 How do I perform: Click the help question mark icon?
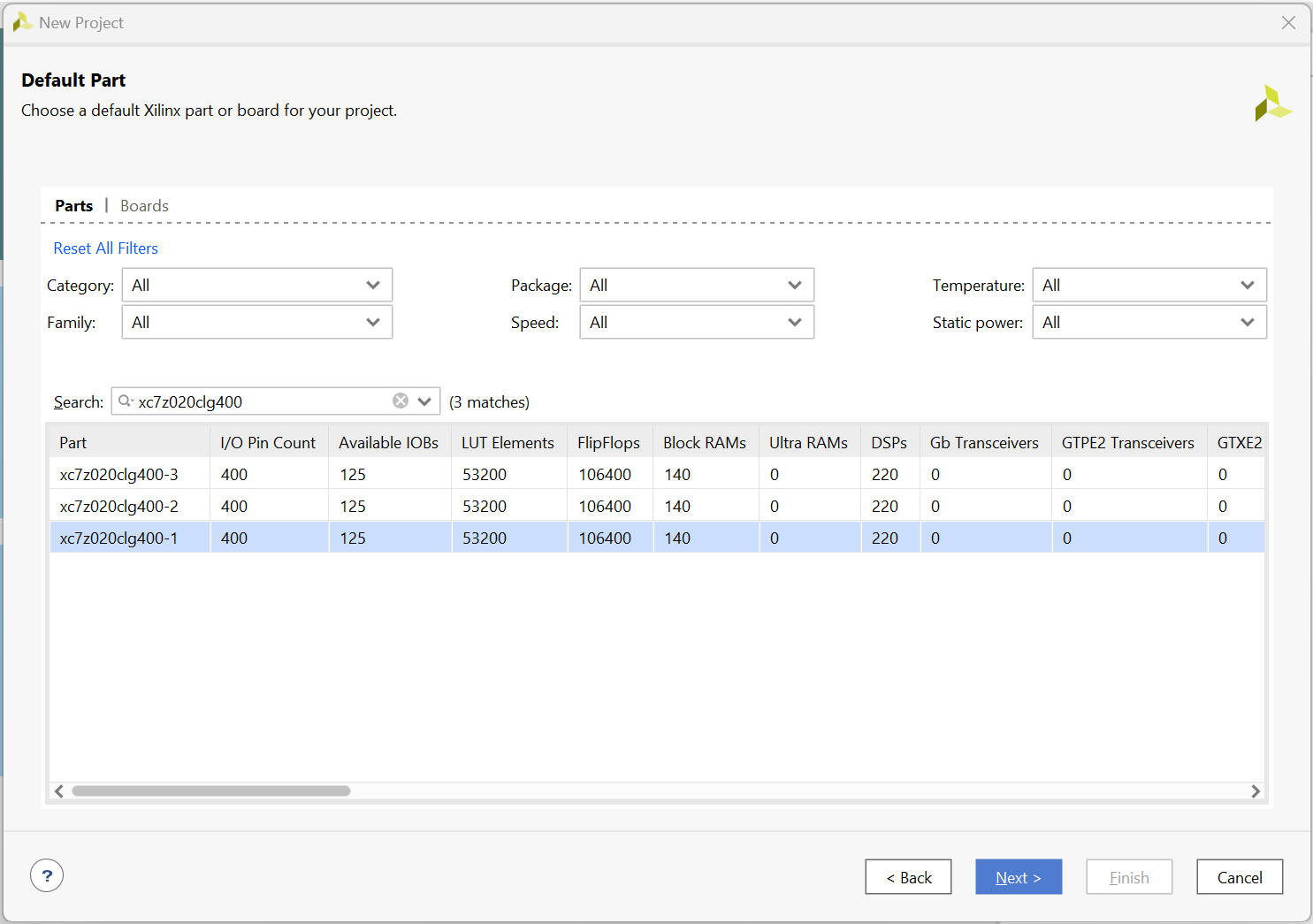pos(47,876)
